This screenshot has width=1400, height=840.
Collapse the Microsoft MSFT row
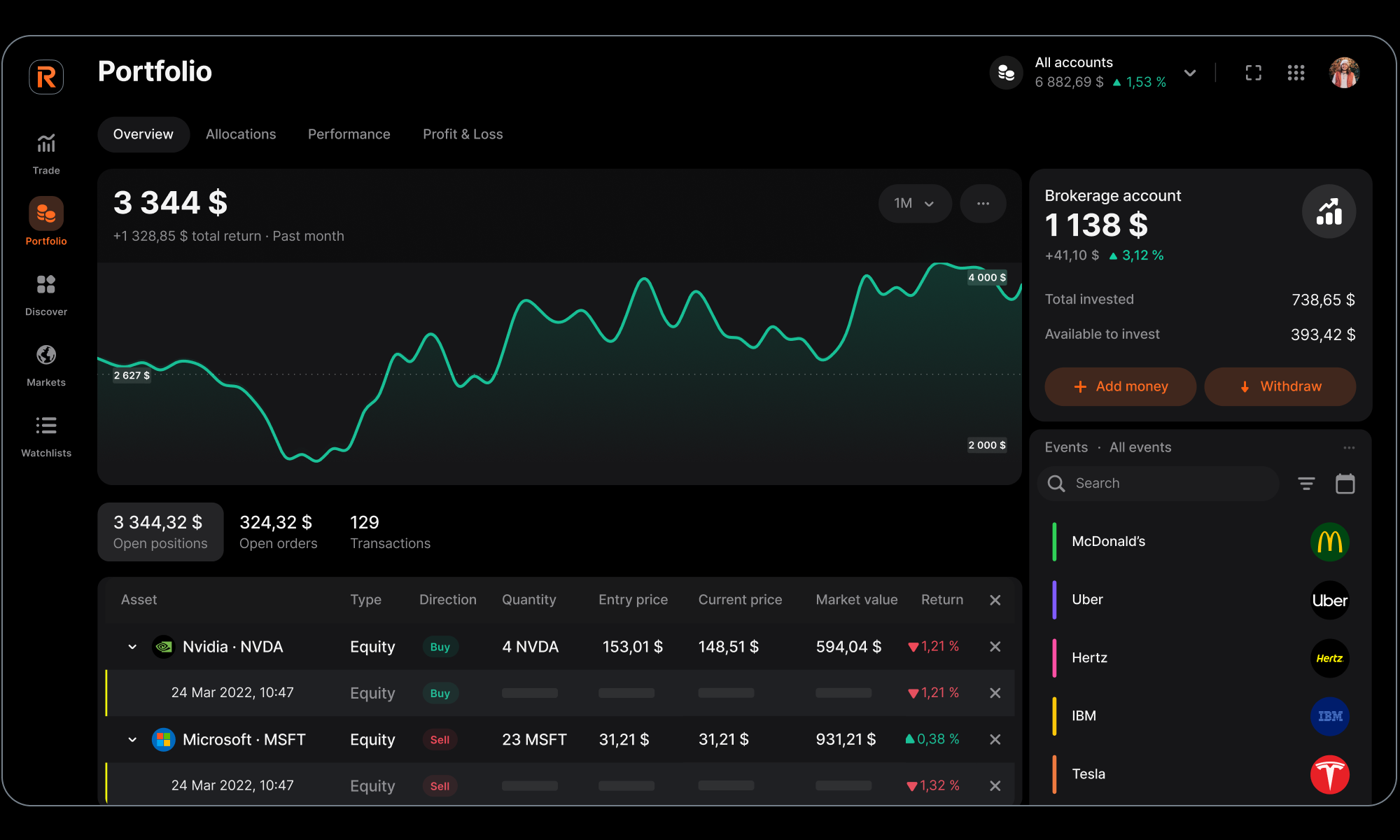[x=132, y=740]
